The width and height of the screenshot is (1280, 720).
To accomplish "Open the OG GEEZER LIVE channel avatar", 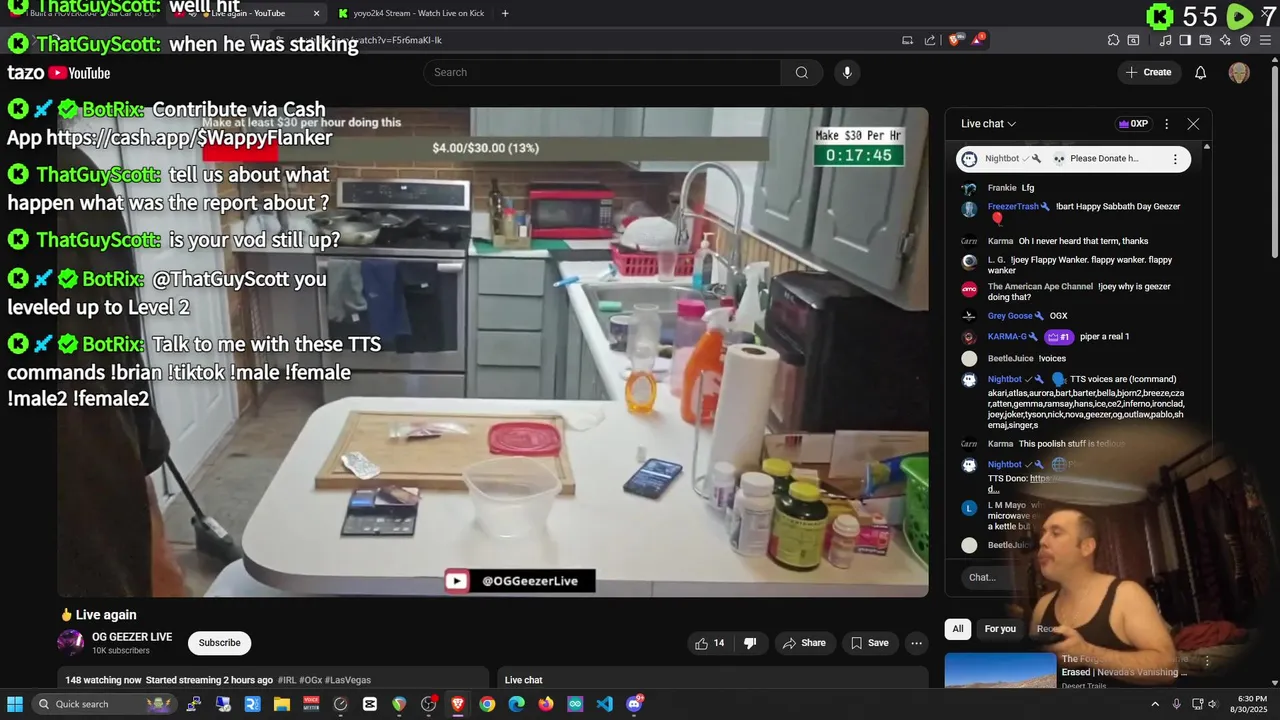I will 71,643.
